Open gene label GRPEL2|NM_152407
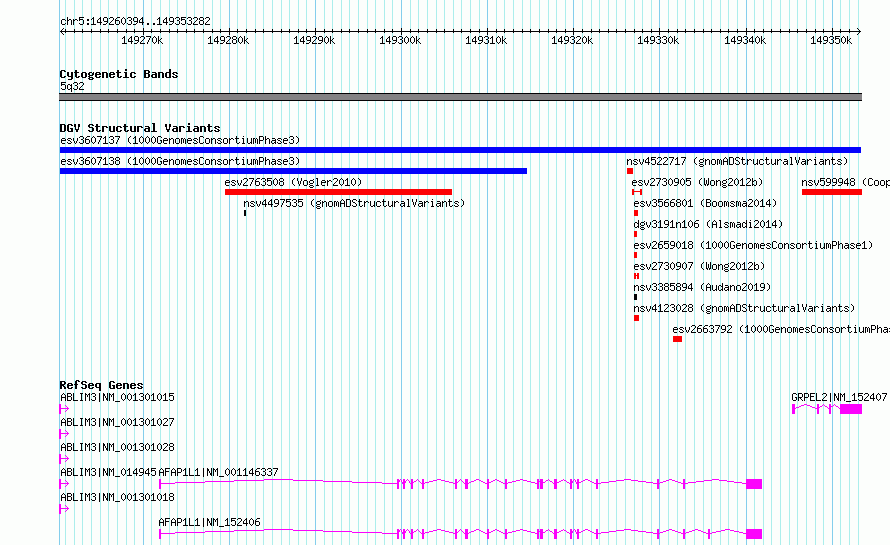890x545 pixels. point(839,397)
